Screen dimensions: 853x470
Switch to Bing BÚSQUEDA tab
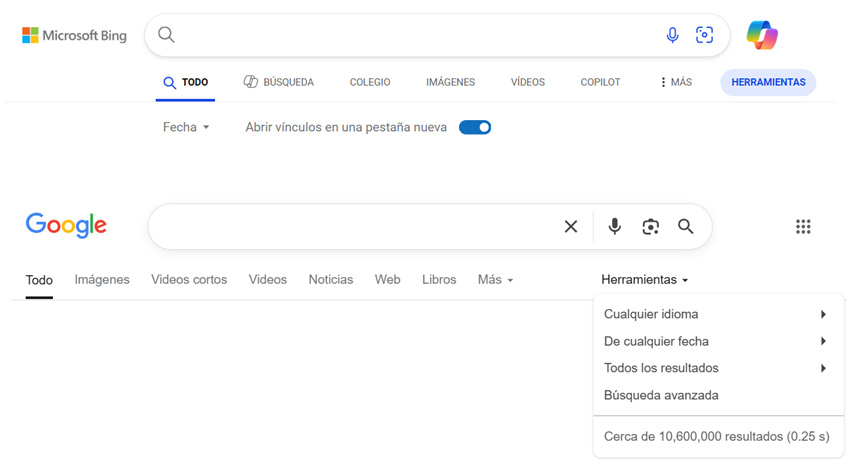[279, 82]
